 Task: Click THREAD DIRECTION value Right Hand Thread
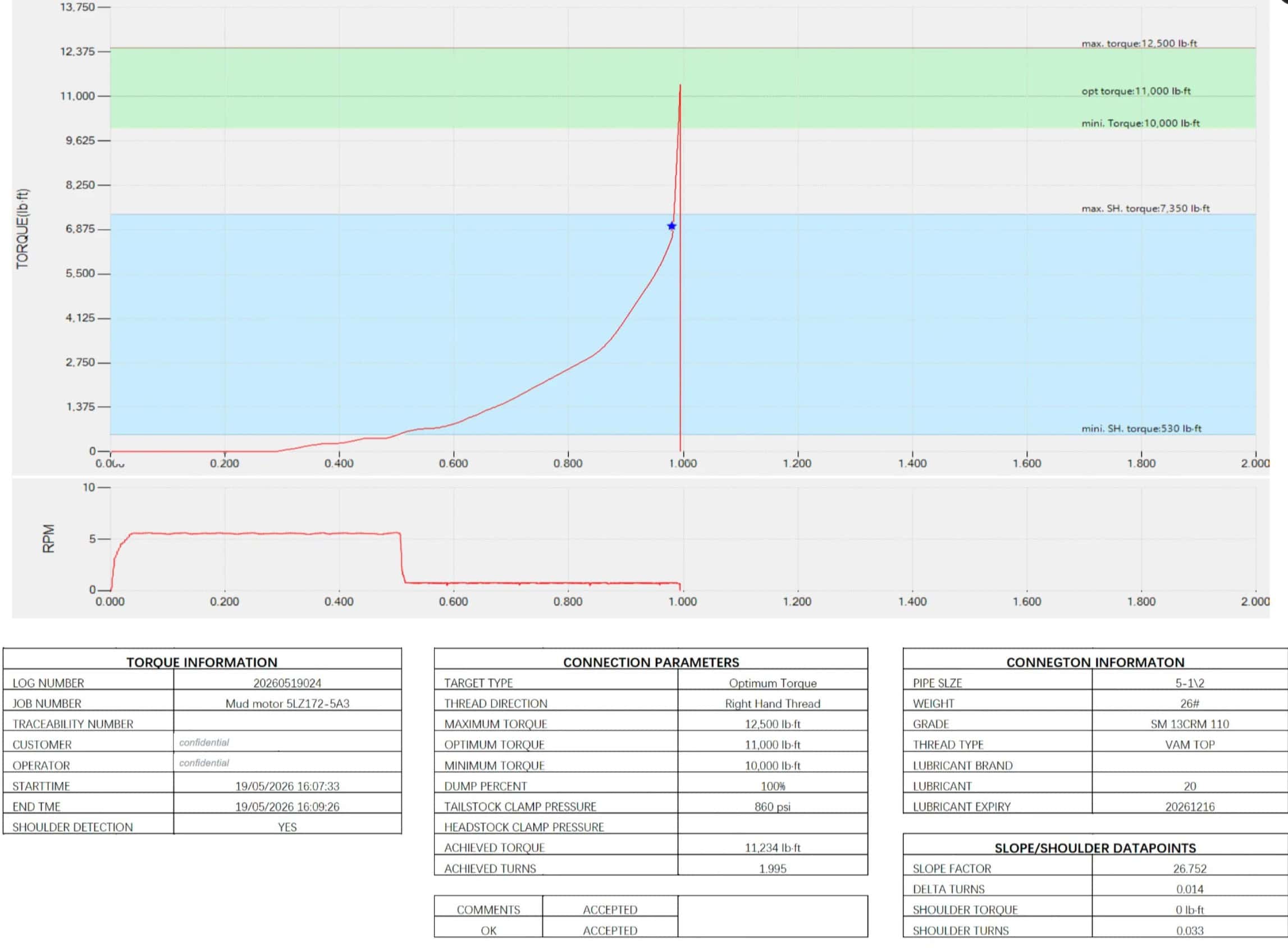point(773,704)
